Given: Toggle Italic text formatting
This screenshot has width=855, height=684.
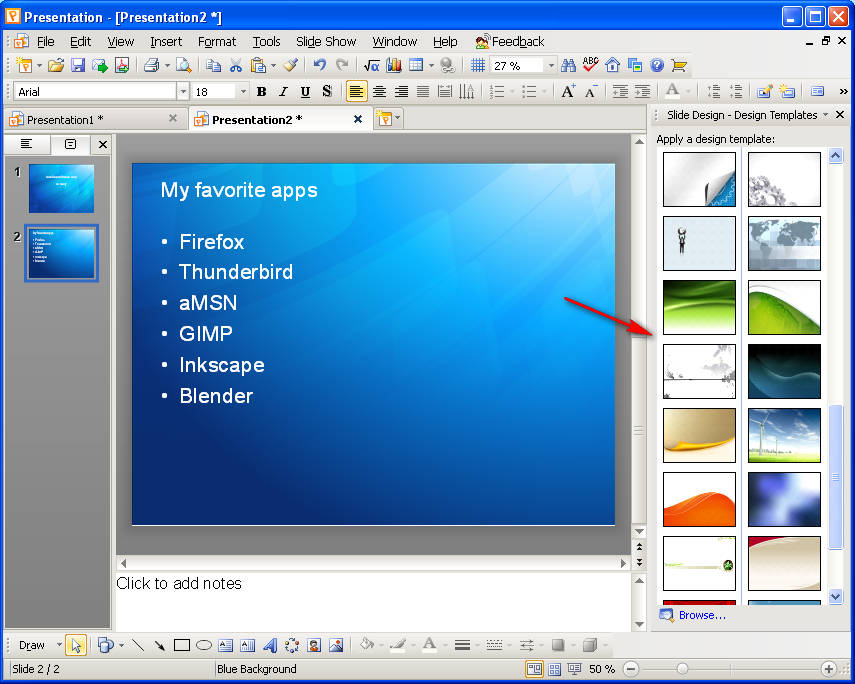Looking at the screenshot, I should [x=283, y=92].
